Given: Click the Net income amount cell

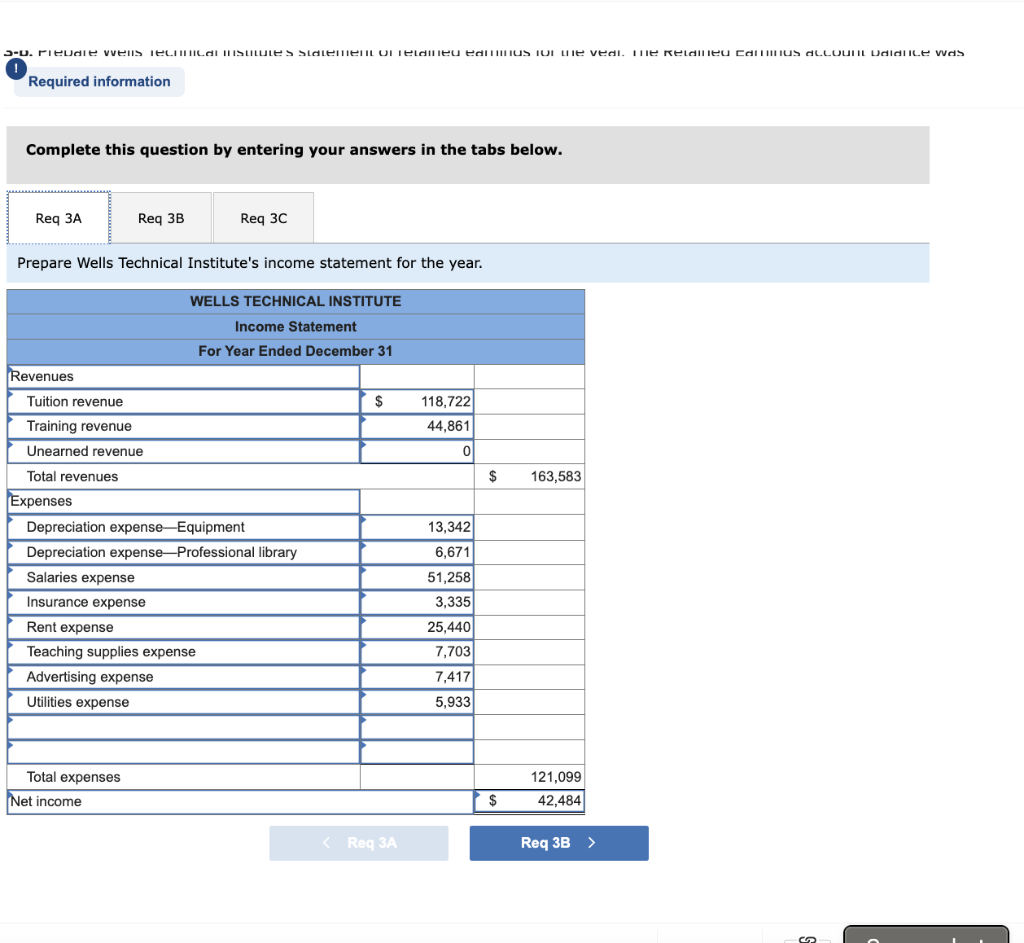Looking at the screenshot, I should [x=528, y=801].
